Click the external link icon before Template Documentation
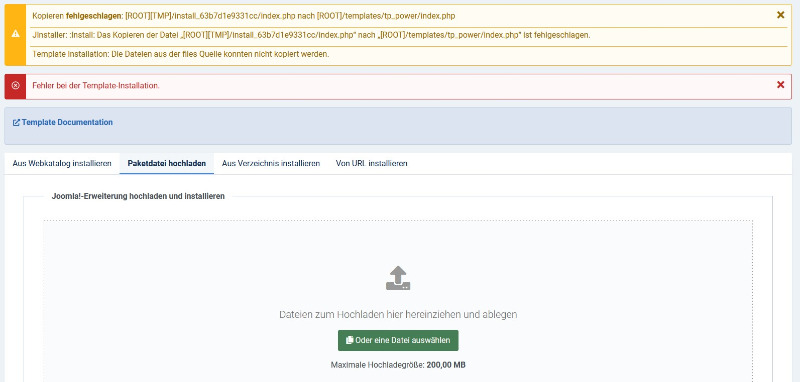 pos(16,123)
